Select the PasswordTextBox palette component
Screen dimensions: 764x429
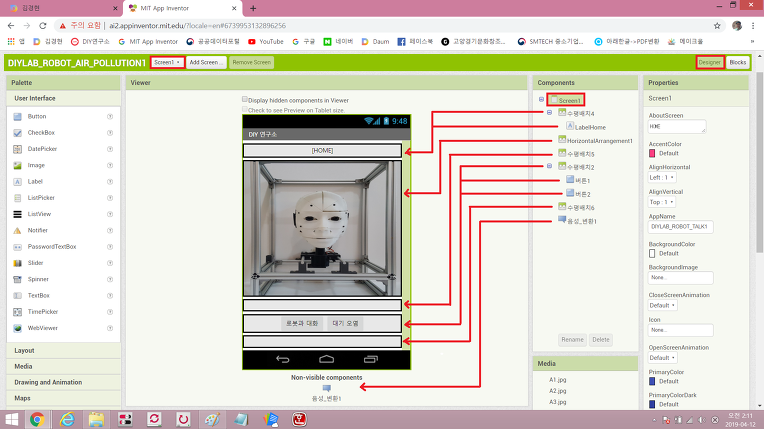pyautogui.click(x=51, y=247)
